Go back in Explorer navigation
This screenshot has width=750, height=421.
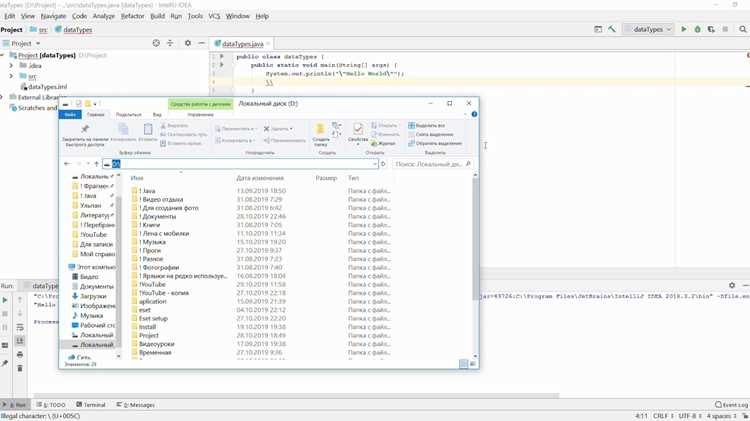click(x=66, y=164)
